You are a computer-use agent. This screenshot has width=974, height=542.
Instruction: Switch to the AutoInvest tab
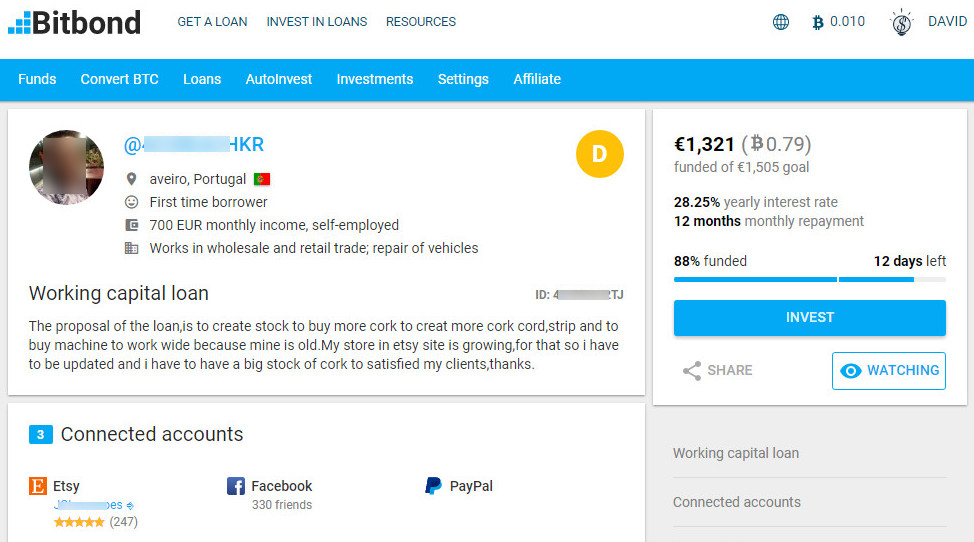click(x=279, y=79)
